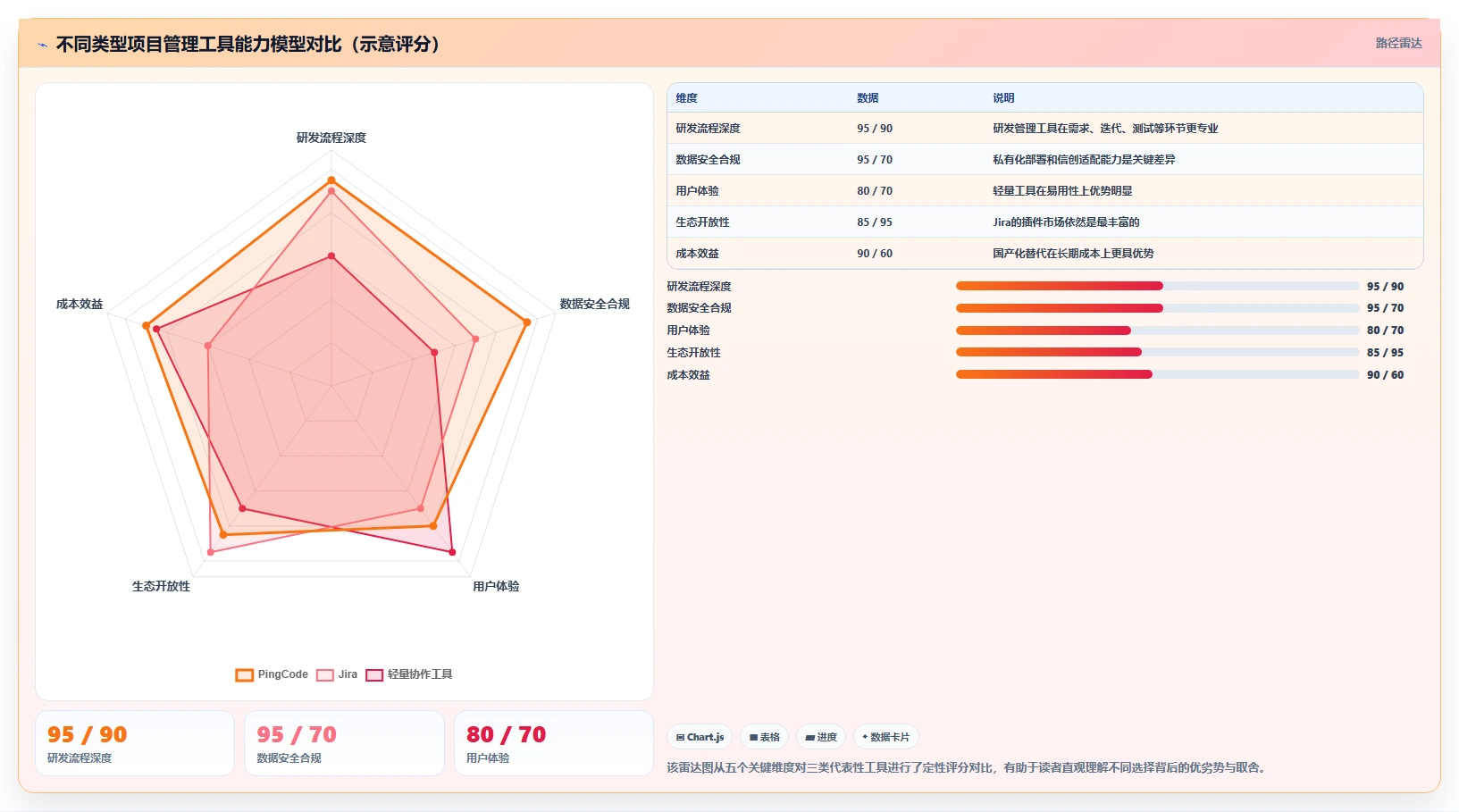The height and width of the screenshot is (812, 1459).
Task: Click the 路径雷达 label in header
Action: pyautogui.click(x=1398, y=43)
